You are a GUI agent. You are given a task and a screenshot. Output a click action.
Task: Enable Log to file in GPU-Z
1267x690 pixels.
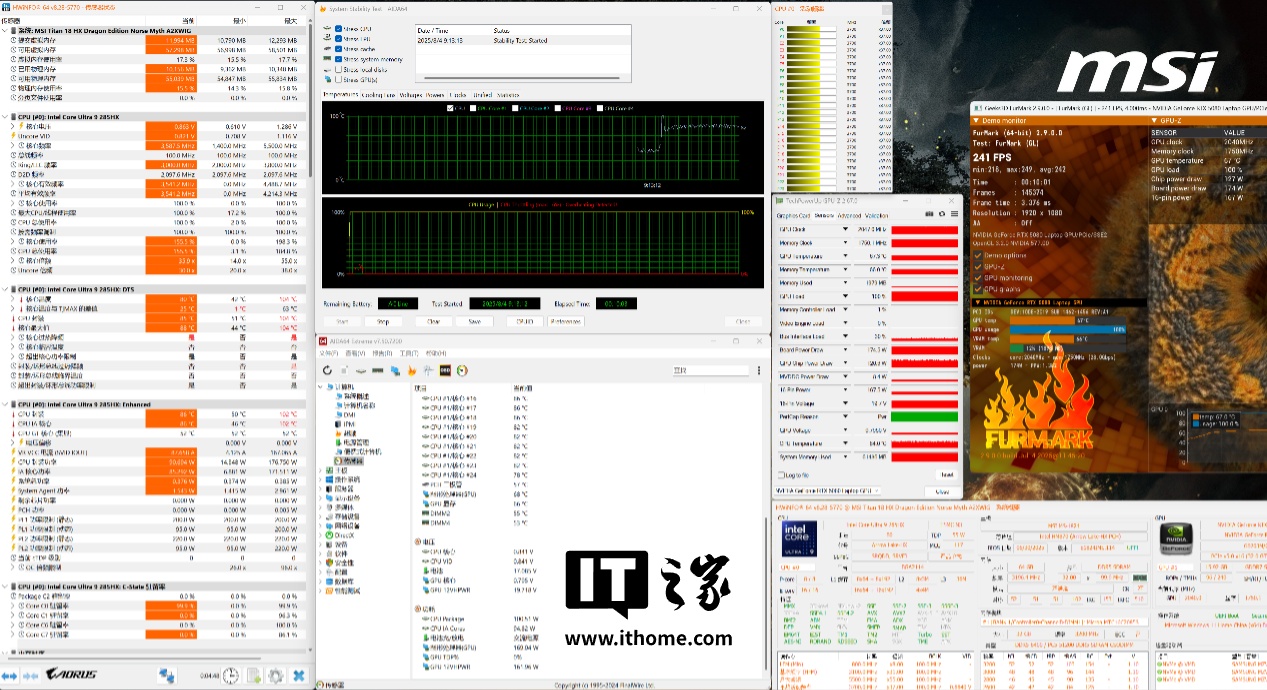pyautogui.click(x=783, y=475)
